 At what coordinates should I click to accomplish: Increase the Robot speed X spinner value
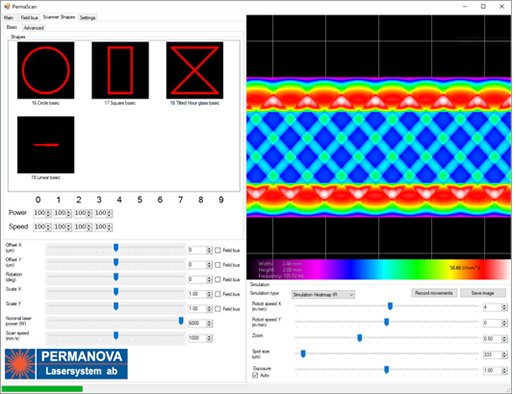pos(504,305)
